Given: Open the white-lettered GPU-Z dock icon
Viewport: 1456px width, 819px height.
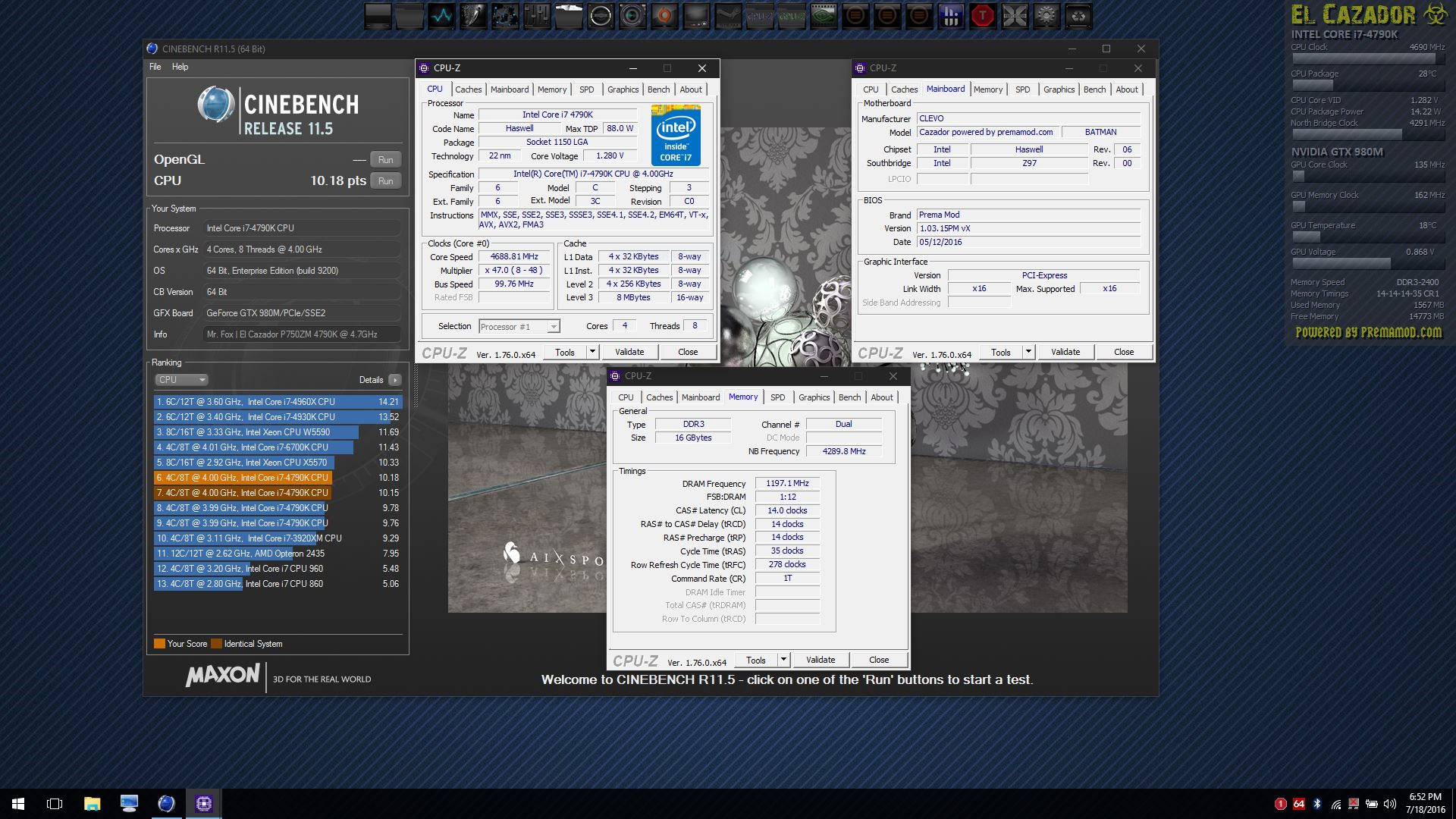Looking at the screenshot, I should coord(760,15).
